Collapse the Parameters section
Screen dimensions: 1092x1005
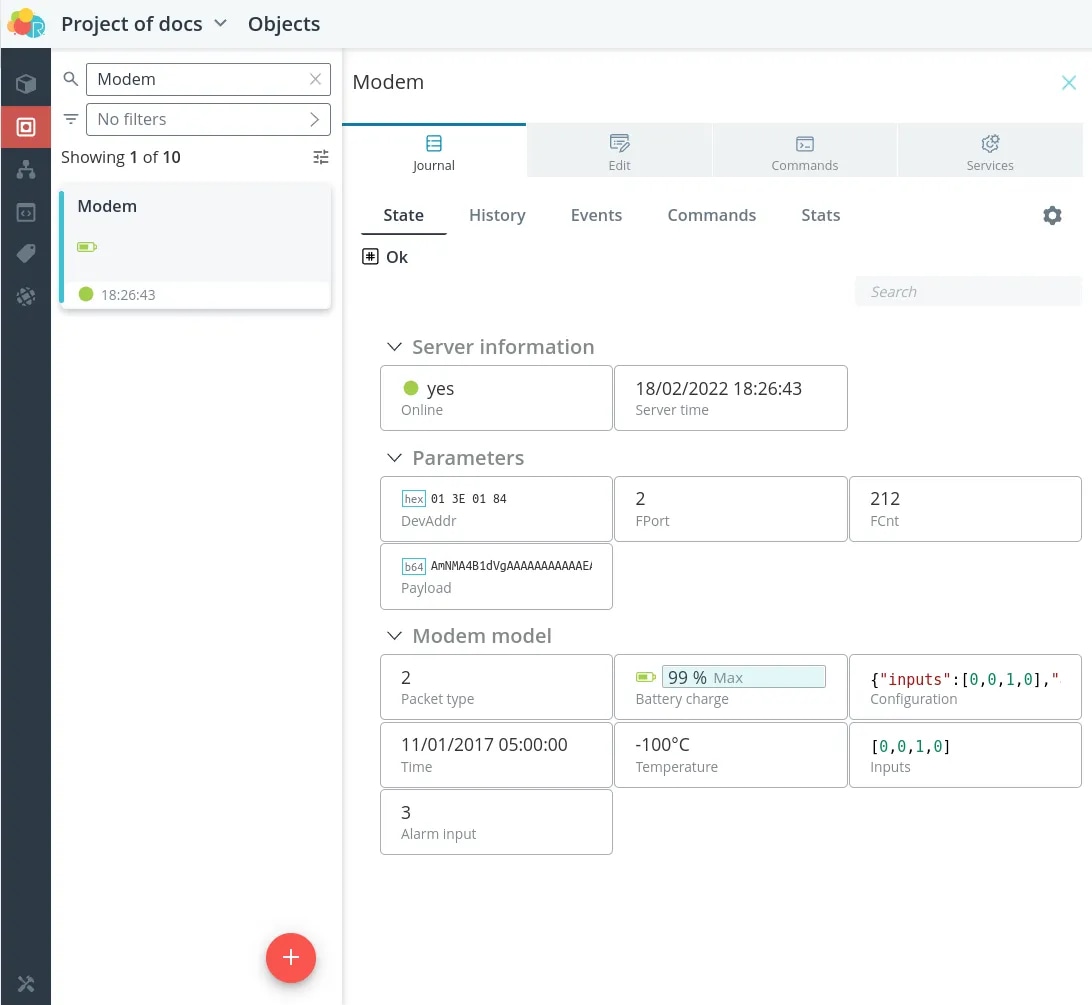(x=394, y=458)
